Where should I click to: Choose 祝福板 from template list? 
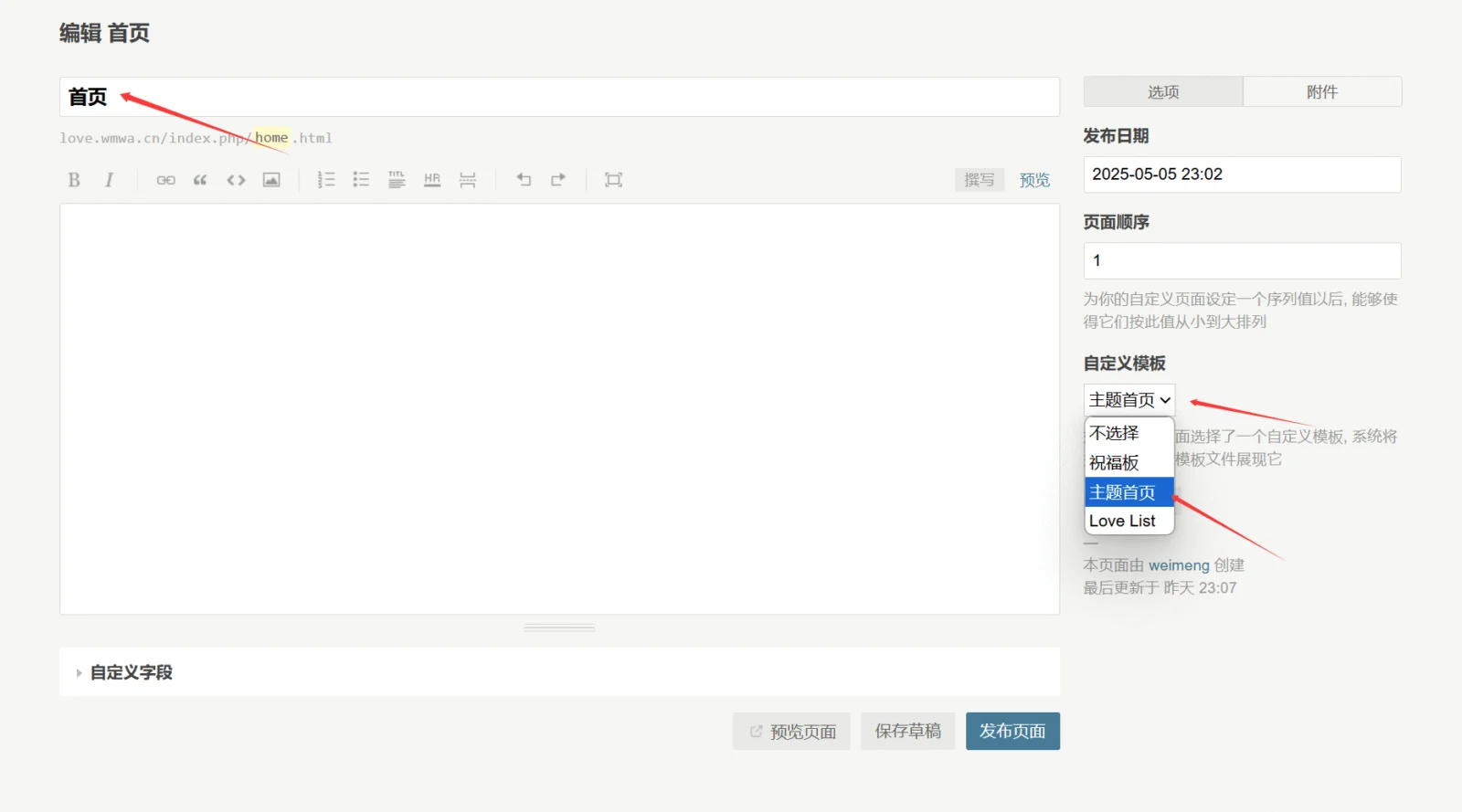pyautogui.click(x=1129, y=463)
